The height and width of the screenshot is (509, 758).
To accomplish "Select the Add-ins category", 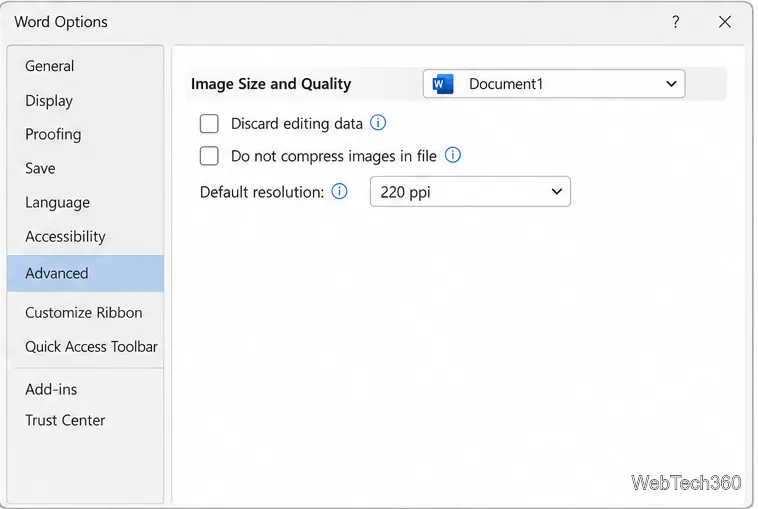I will [x=51, y=389].
